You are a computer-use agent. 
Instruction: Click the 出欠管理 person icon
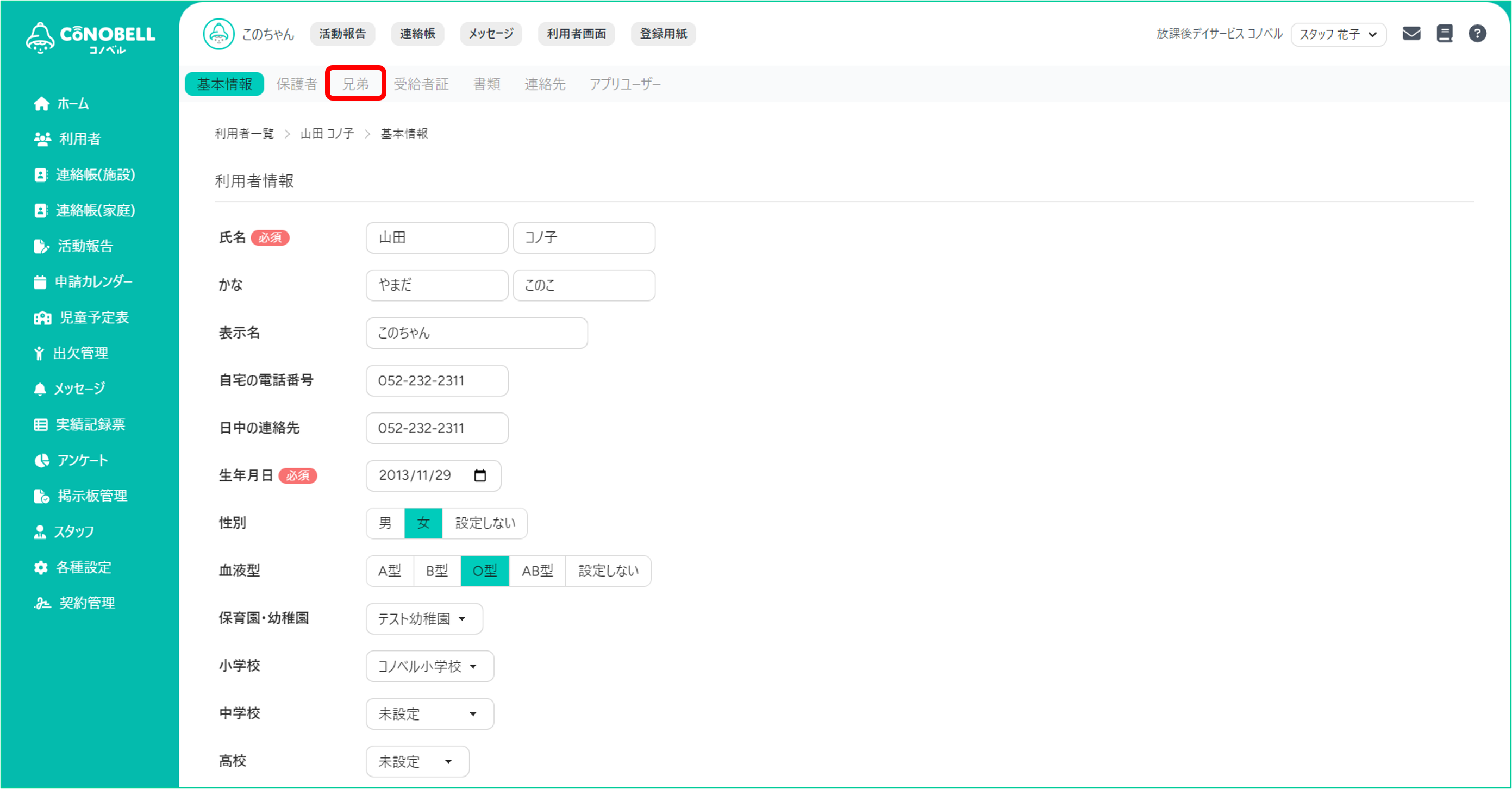[39, 353]
